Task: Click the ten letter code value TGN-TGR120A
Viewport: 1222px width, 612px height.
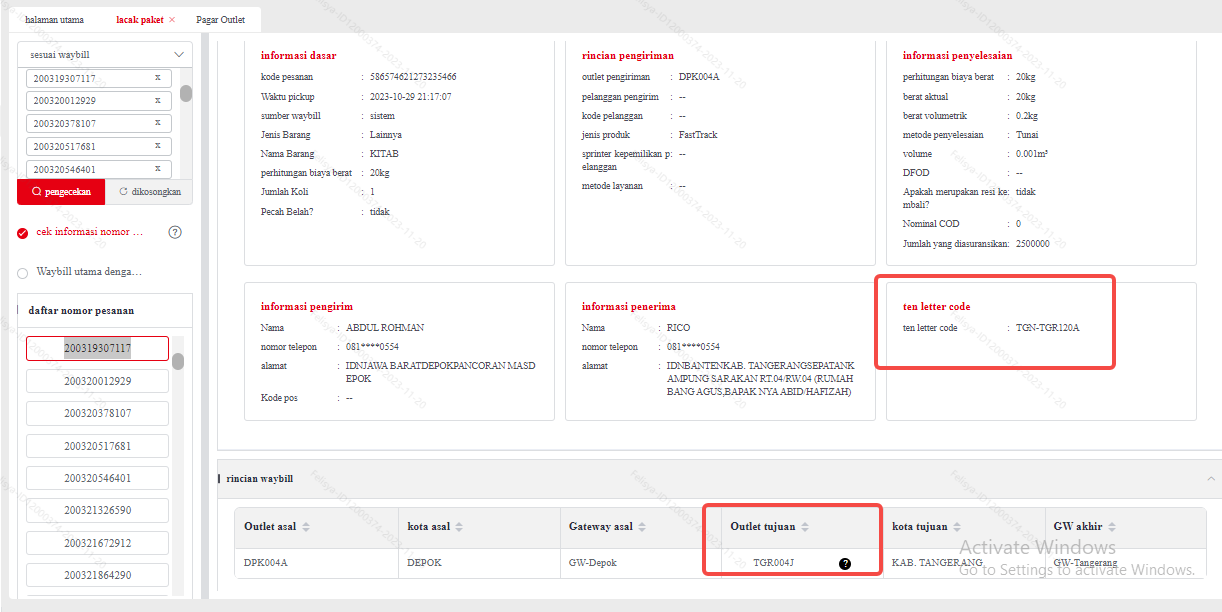Action: pos(1048,327)
